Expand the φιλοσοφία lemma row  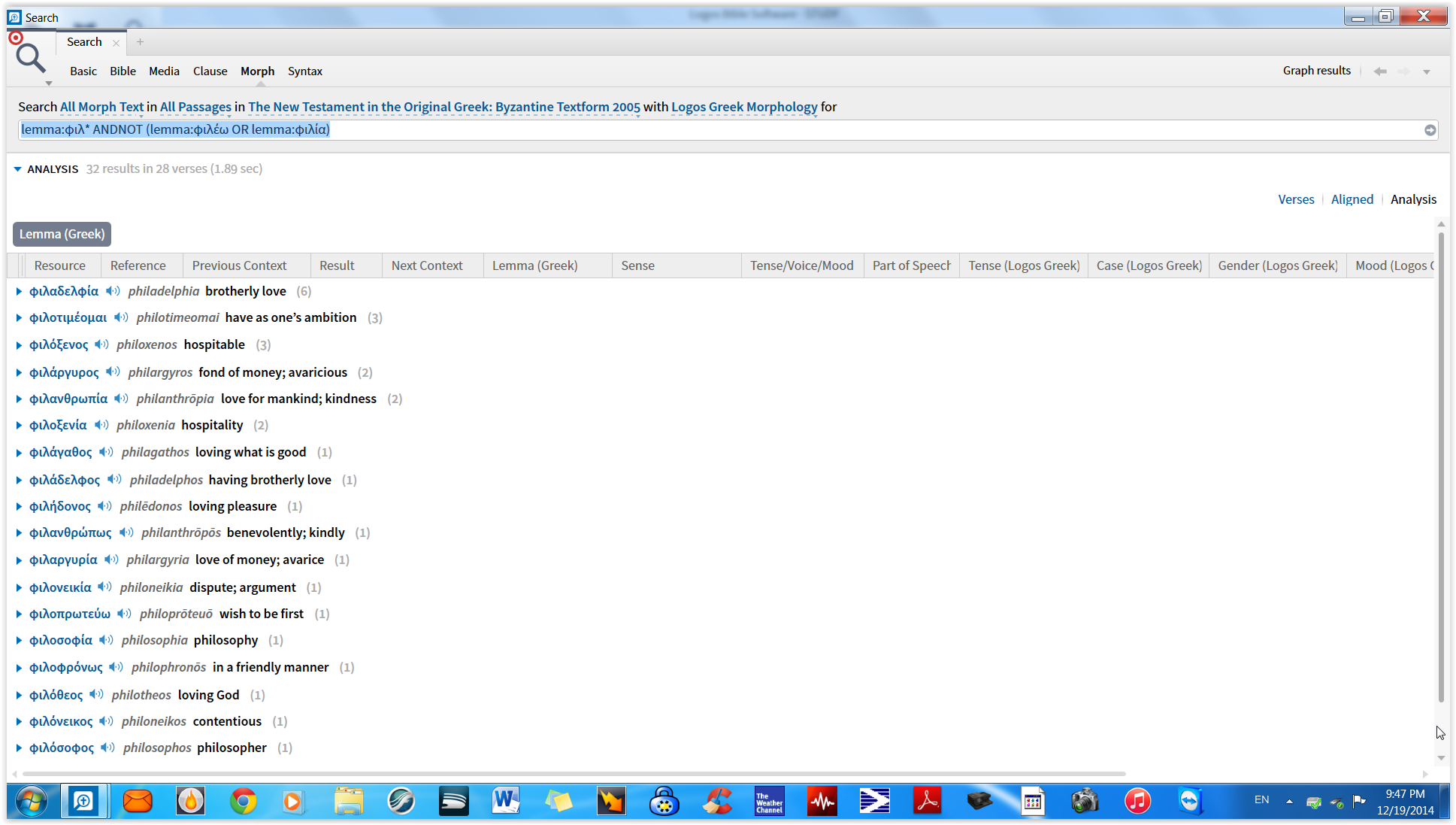[x=19, y=640]
